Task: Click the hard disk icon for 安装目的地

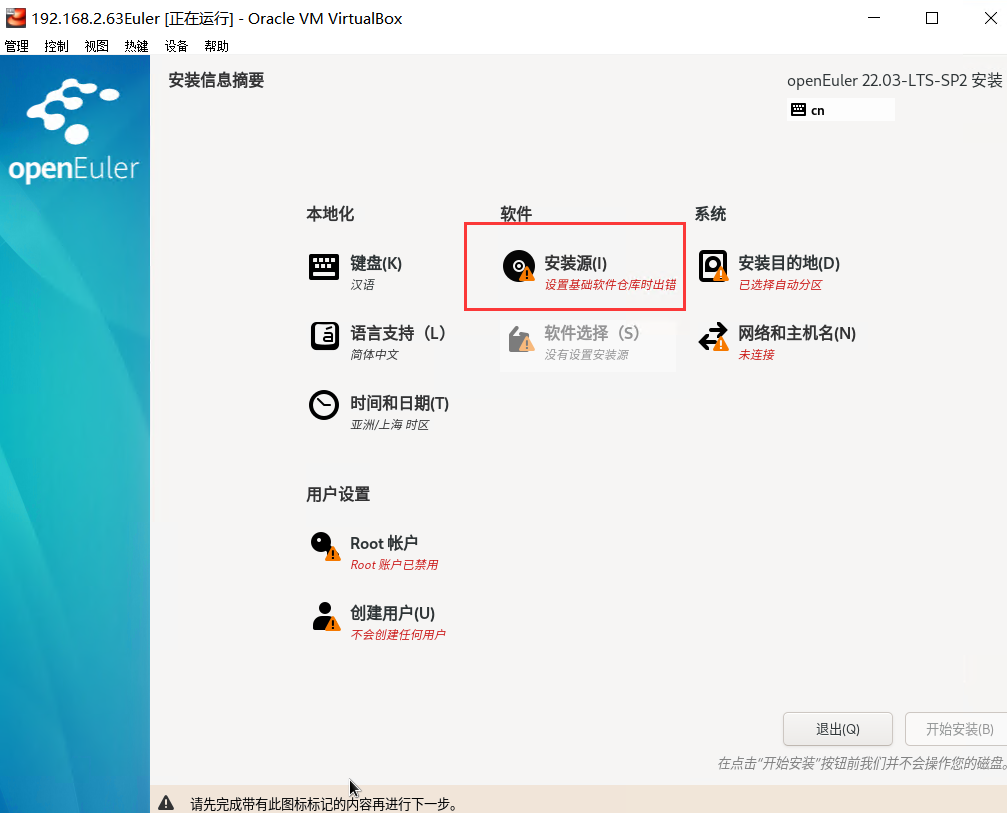Action: pos(713,266)
